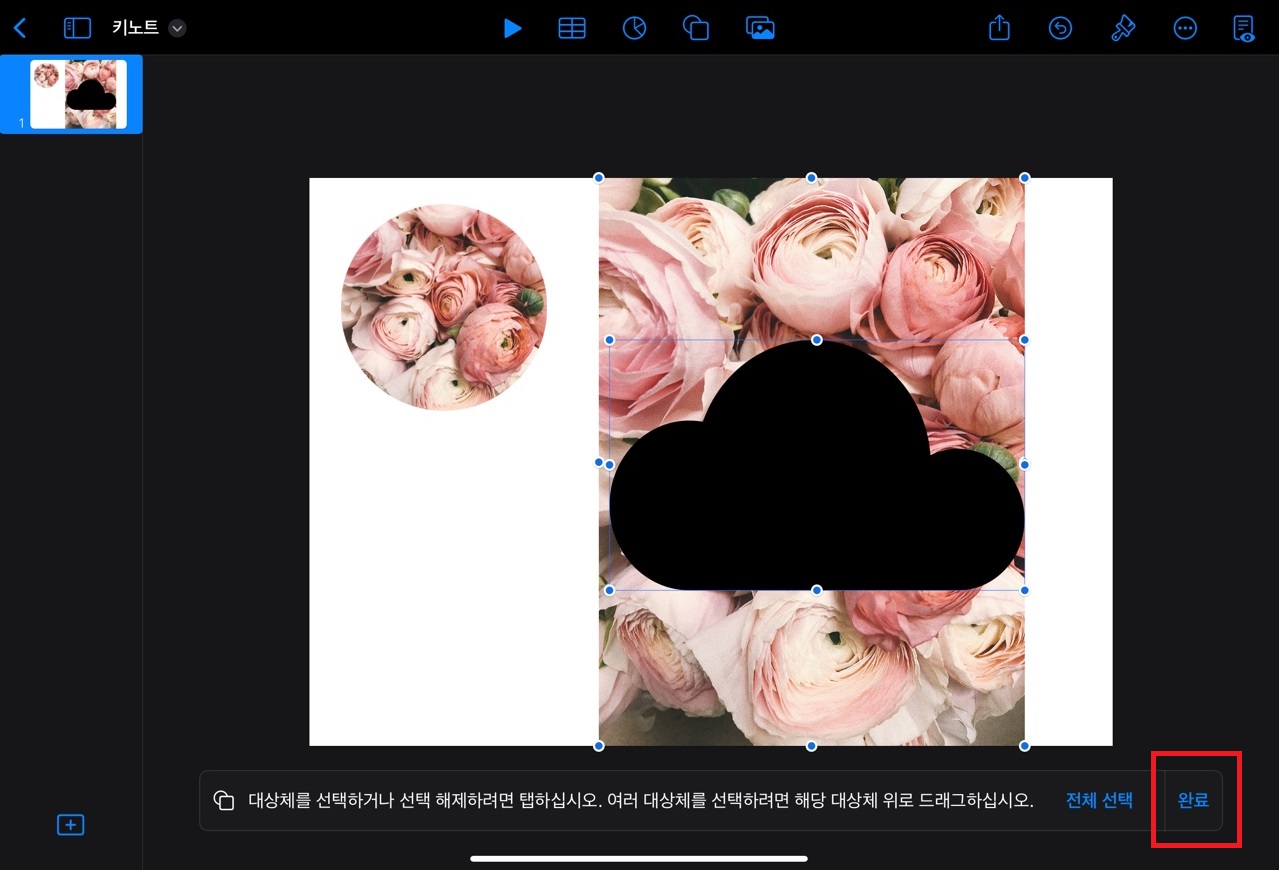Image resolution: width=1279 pixels, height=870 pixels.
Task: Tap the objects icon in the hint bar
Action: [224, 800]
